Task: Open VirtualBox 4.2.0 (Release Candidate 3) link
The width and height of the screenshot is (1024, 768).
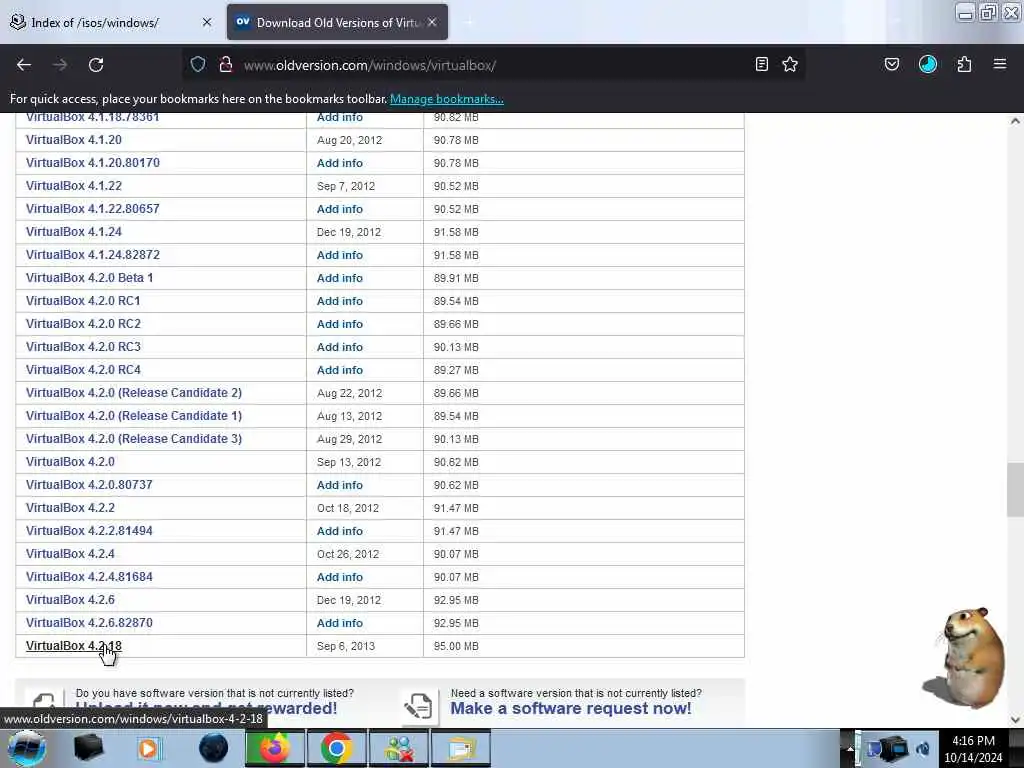Action: click(x=134, y=439)
